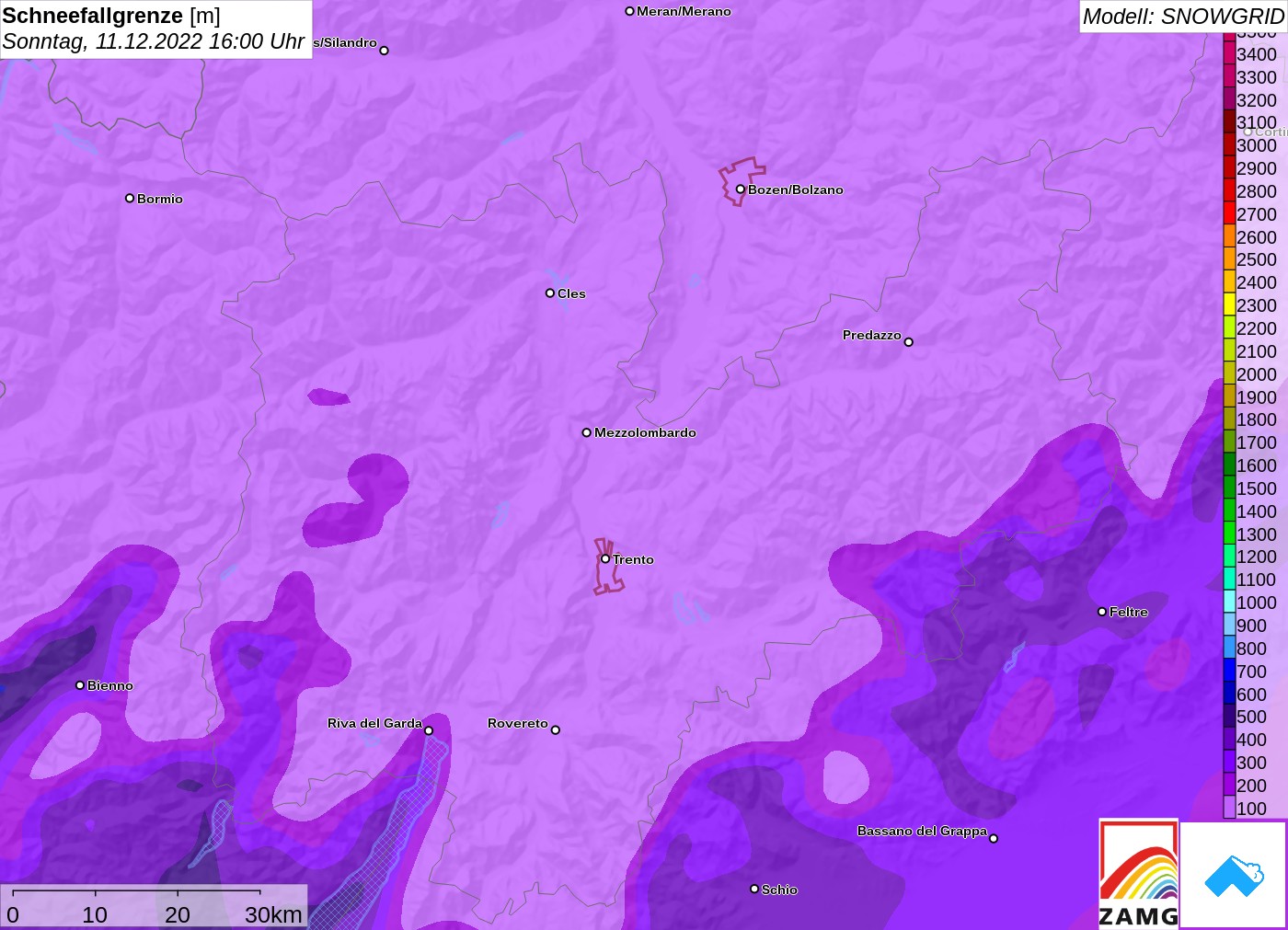Click the Modell: SNOWGRID label

(x=1183, y=17)
